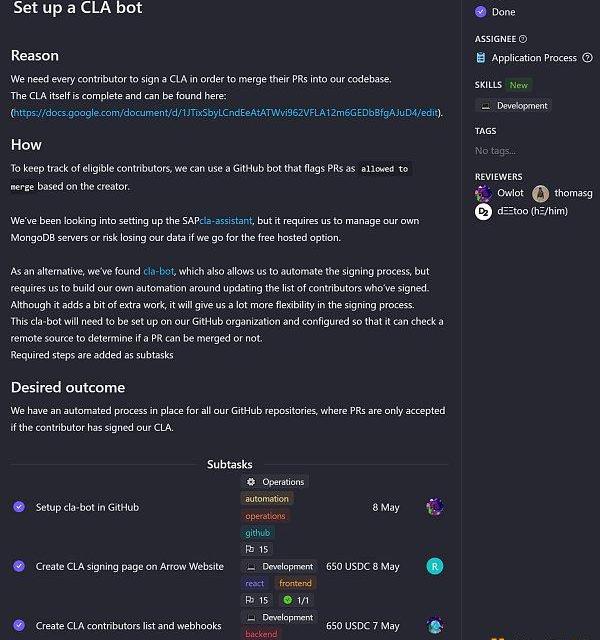Toggle the Setup cla-bot in GitHub checkmark
Image resolution: width=600 pixels, height=640 pixels.
19,507
